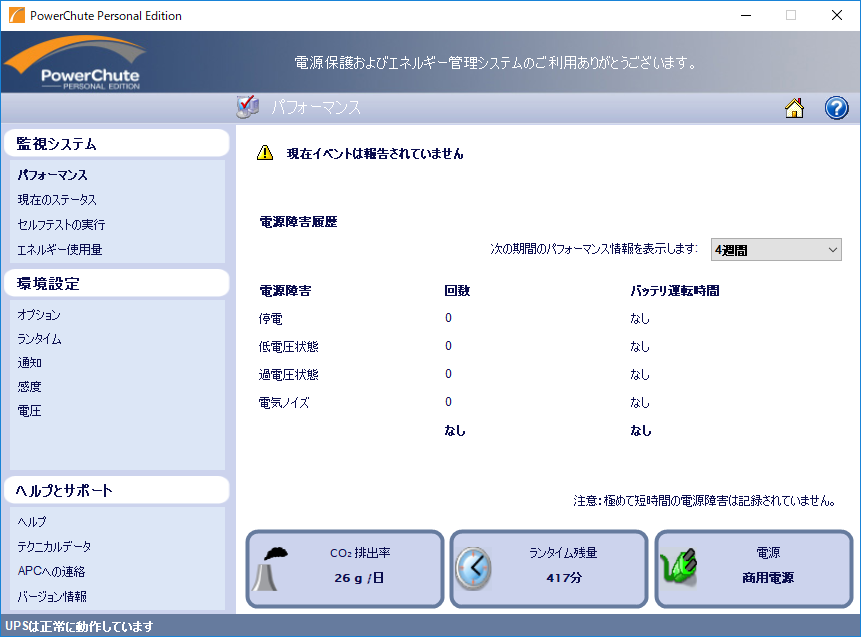Screen dimensions: 861x637
Task: Click the 電源障害履歴 heading
Action: [x=298, y=222]
